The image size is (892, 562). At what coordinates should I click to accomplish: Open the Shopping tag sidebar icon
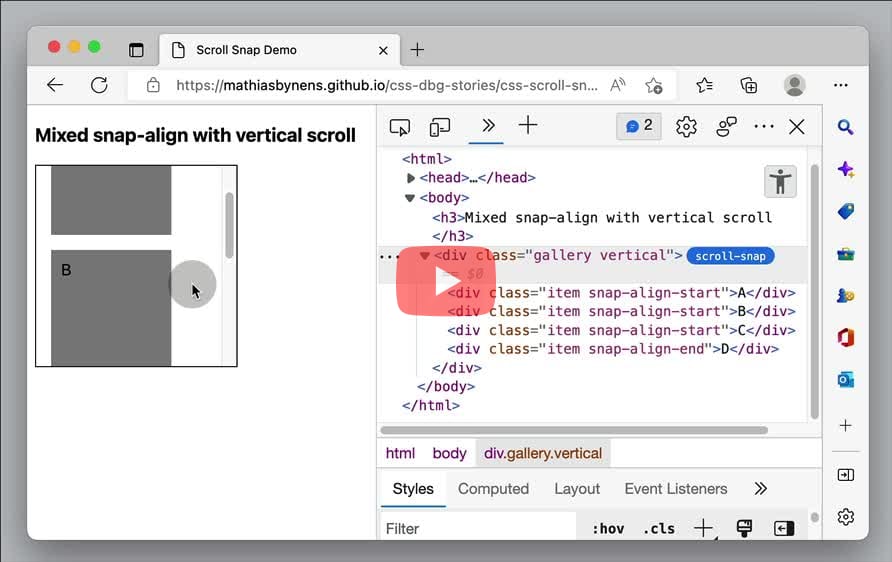point(845,212)
